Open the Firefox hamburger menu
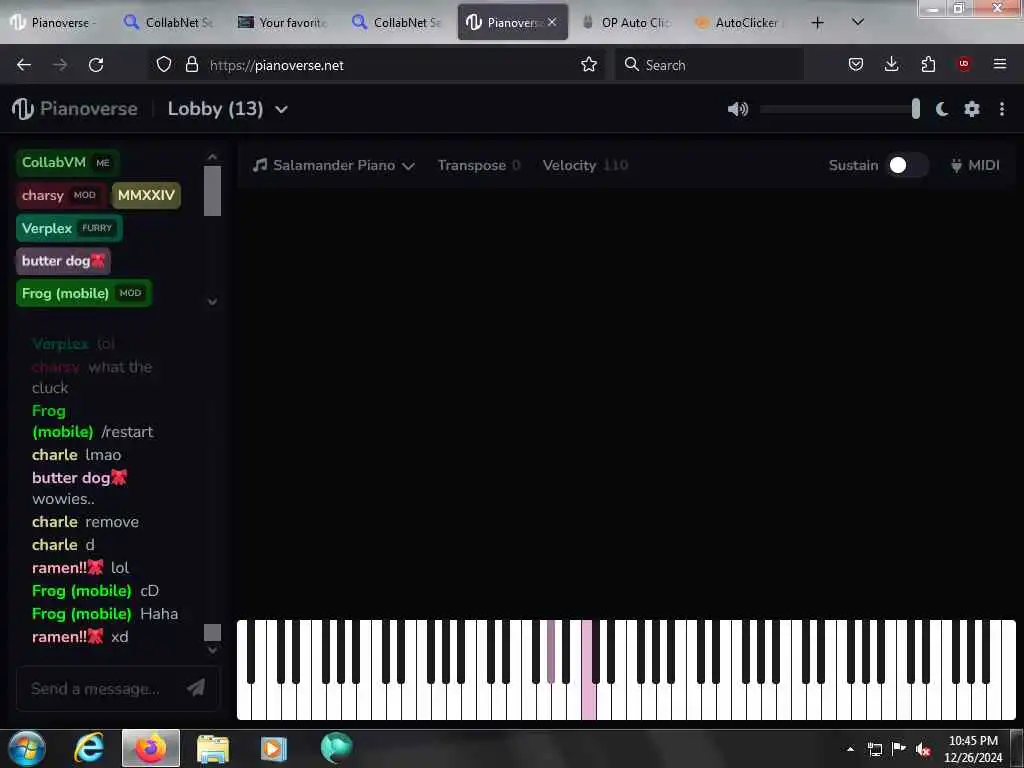Viewport: 1024px width, 768px height. tap(999, 64)
